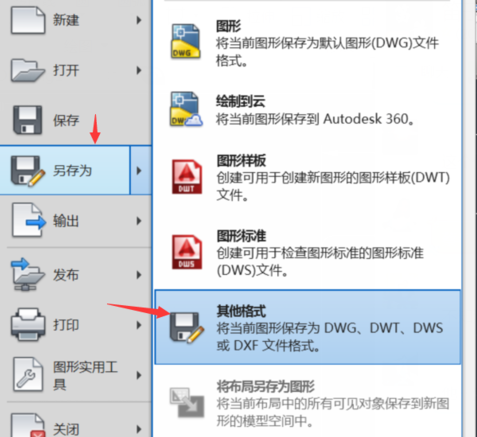Select 将布局另存为图形 option
Screen dimensions: 477x437
click(308, 403)
